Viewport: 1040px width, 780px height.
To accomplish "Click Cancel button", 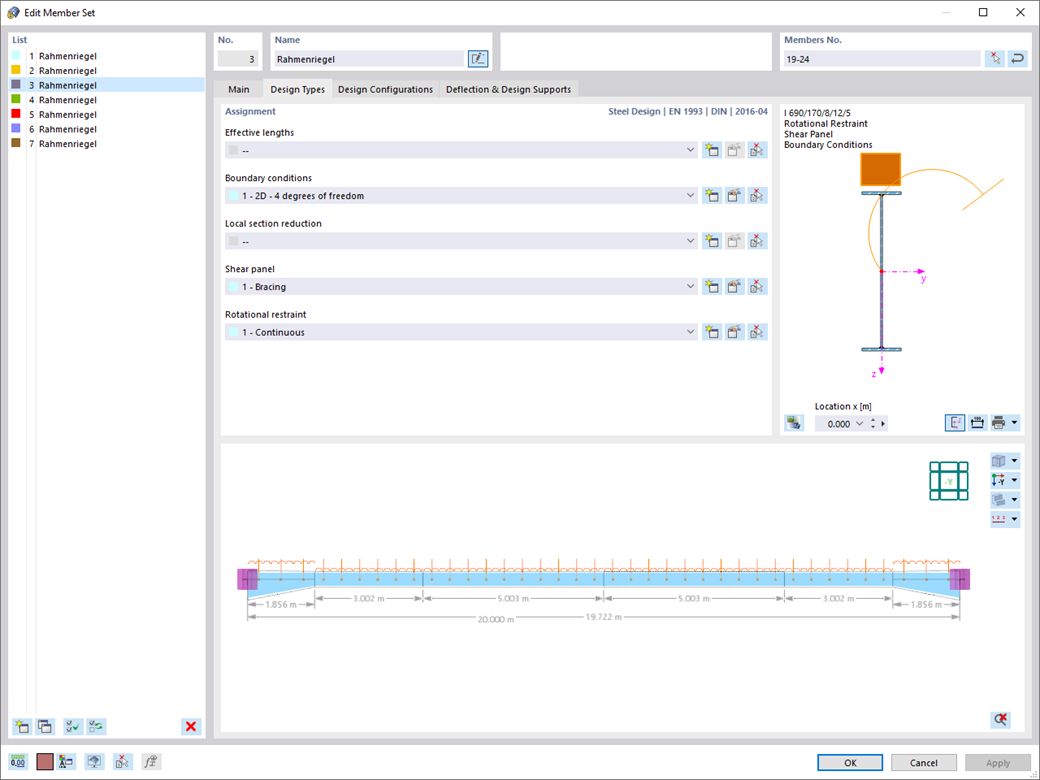I will 923,762.
